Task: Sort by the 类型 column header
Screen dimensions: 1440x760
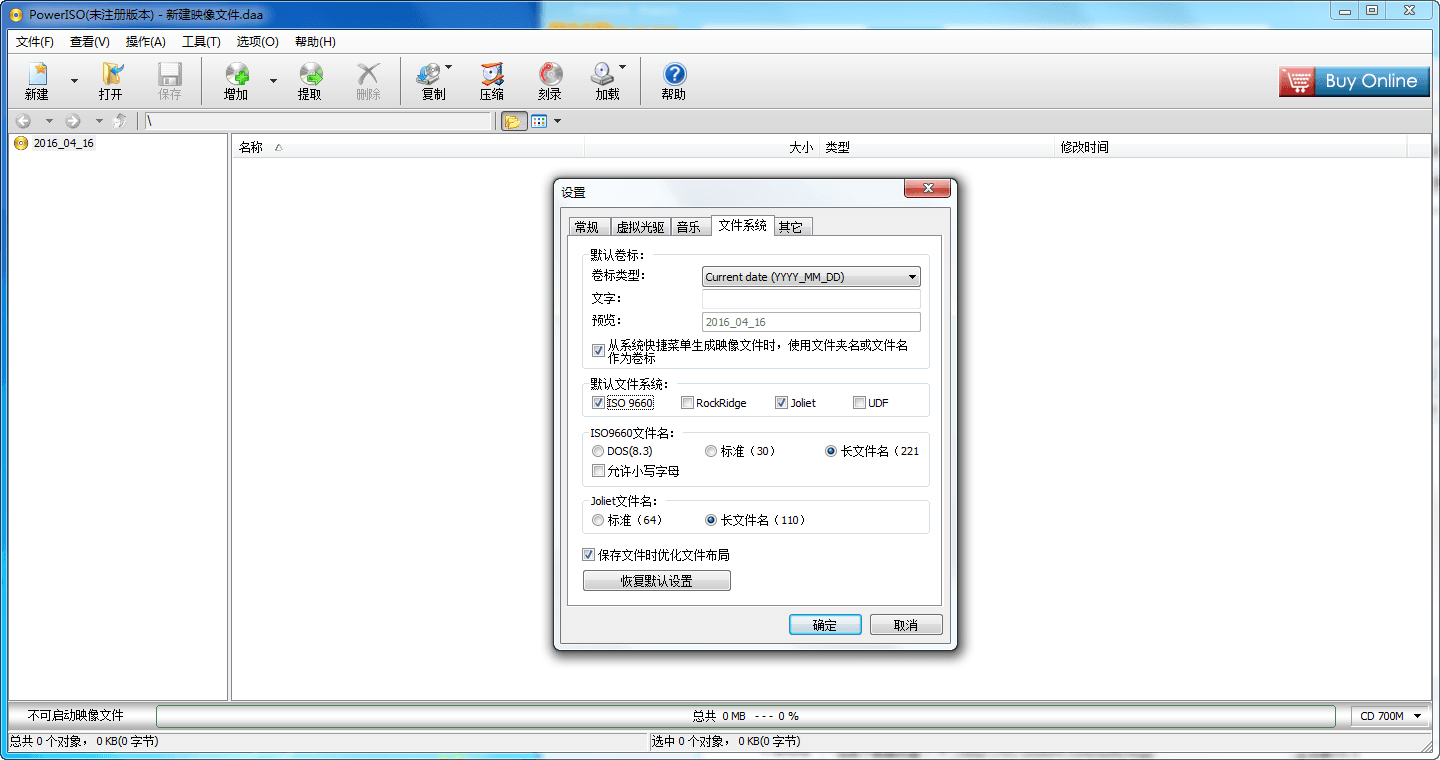Action: (937, 147)
